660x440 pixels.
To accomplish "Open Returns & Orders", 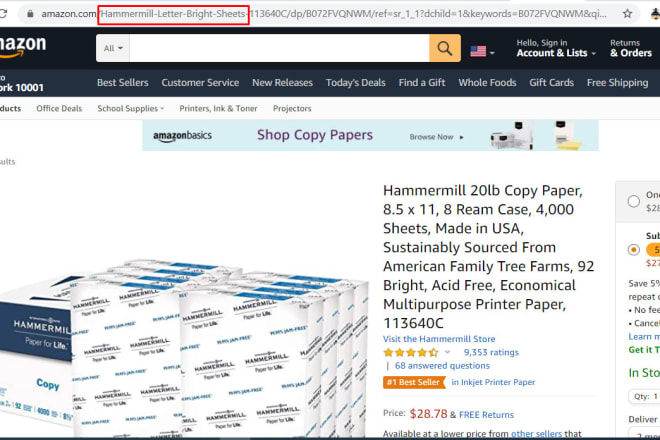I will pyautogui.click(x=631, y=48).
